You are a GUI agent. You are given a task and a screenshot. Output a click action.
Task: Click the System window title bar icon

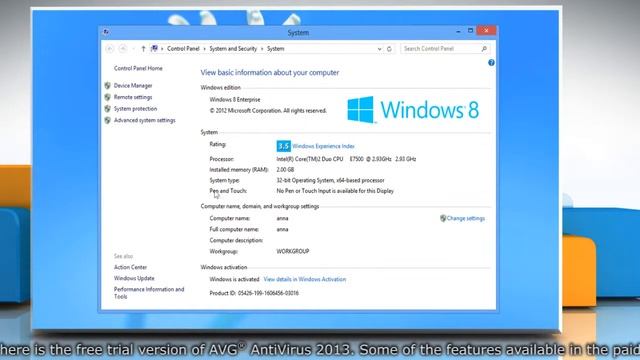point(106,32)
